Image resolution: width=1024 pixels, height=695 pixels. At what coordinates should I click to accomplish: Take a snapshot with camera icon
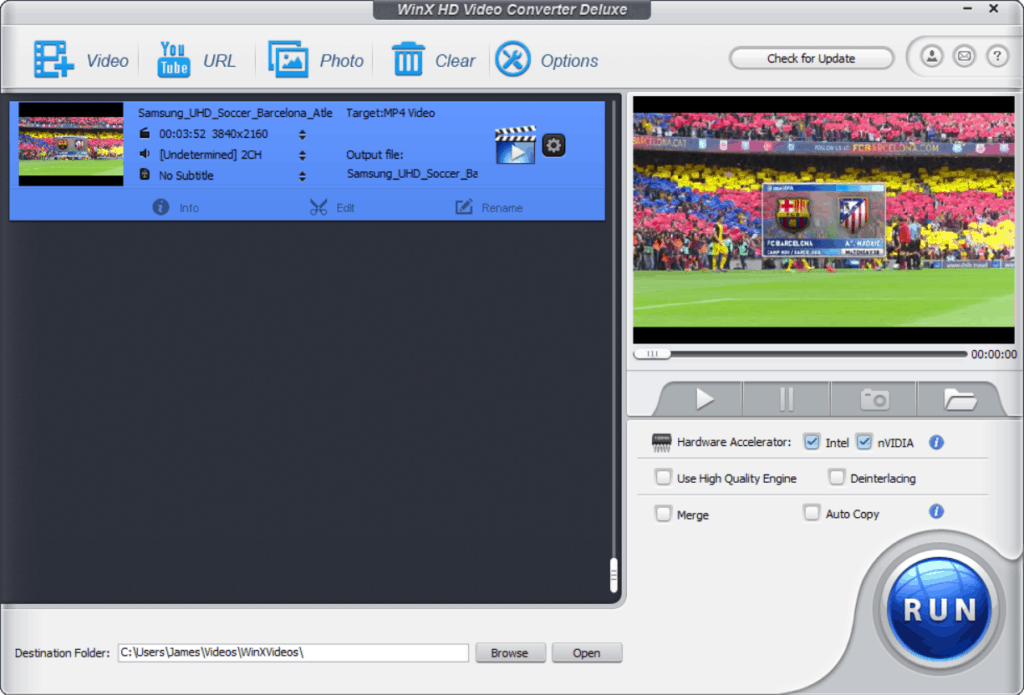click(x=875, y=399)
